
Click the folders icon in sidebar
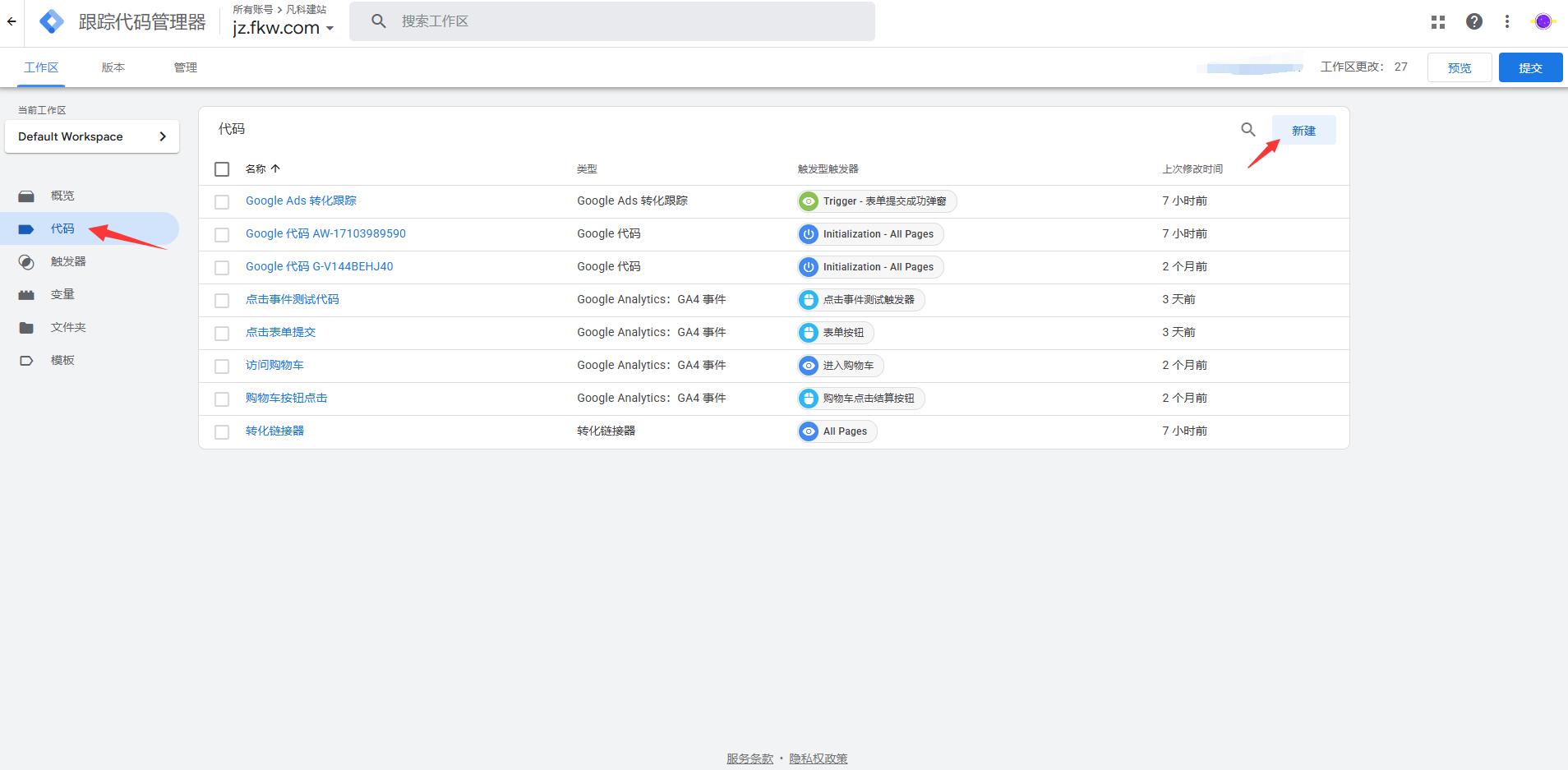pyautogui.click(x=26, y=328)
